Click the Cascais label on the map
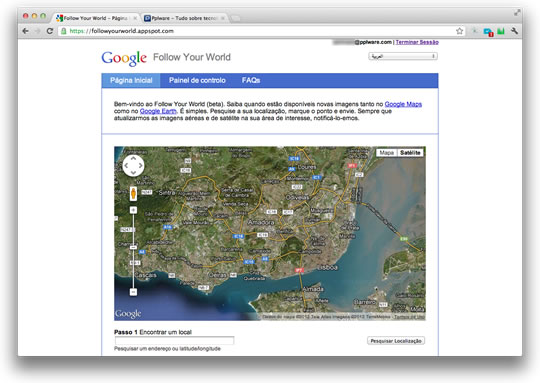The image size is (540, 383). point(146,275)
